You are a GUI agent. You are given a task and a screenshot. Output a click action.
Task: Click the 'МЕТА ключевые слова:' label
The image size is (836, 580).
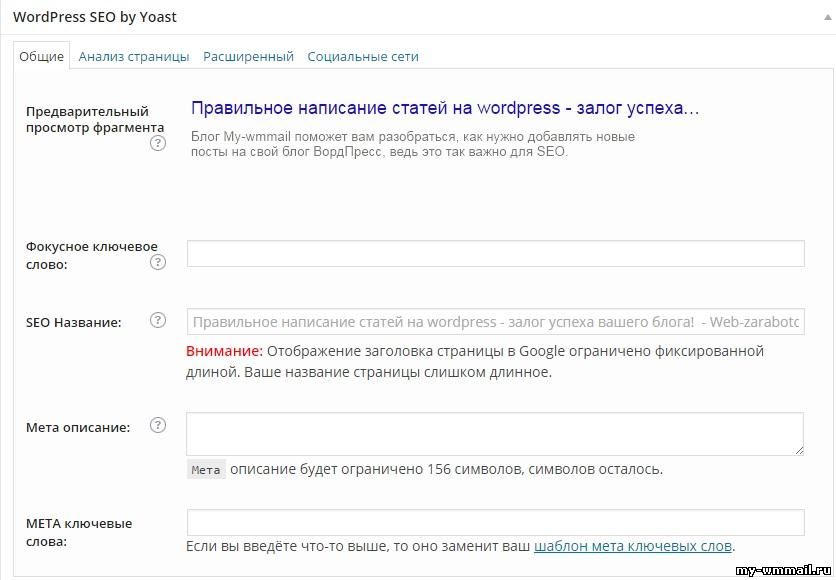(79, 533)
